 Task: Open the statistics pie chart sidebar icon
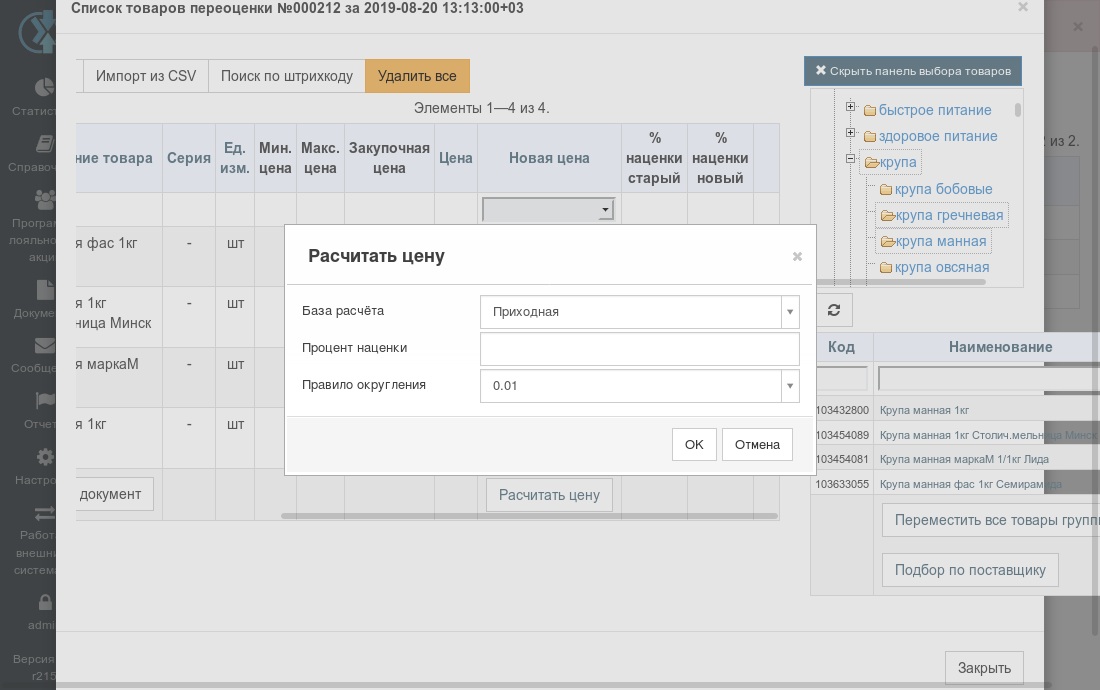click(x=45, y=87)
